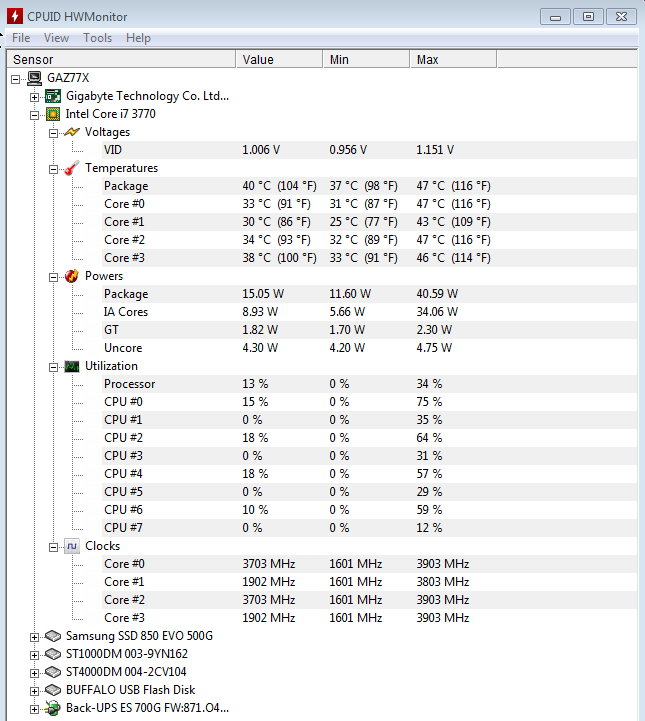Click the Intel Core i7 CPU chip icon

pos(53,114)
